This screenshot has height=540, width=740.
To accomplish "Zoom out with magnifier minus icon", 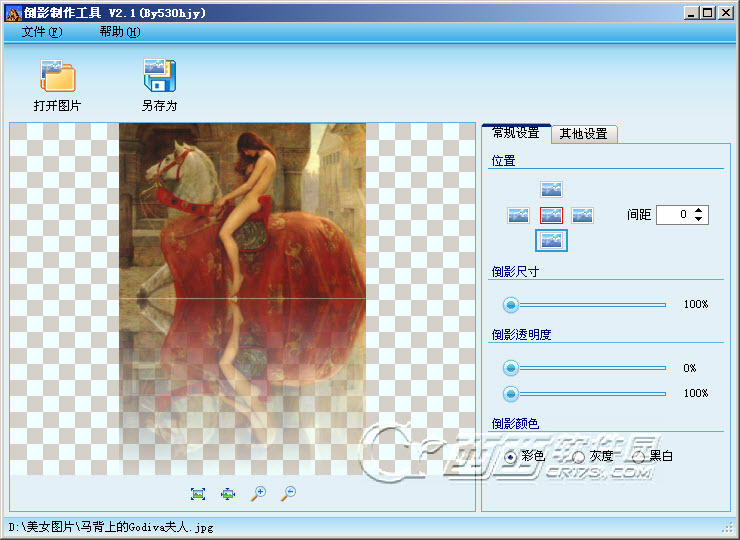I will point(288,493).
